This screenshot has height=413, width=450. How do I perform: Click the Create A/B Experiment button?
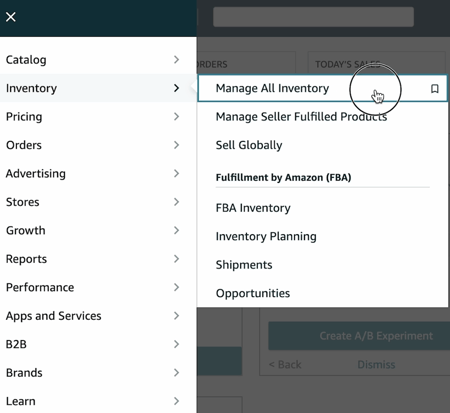pyautogui.click(x=359, y=336)
